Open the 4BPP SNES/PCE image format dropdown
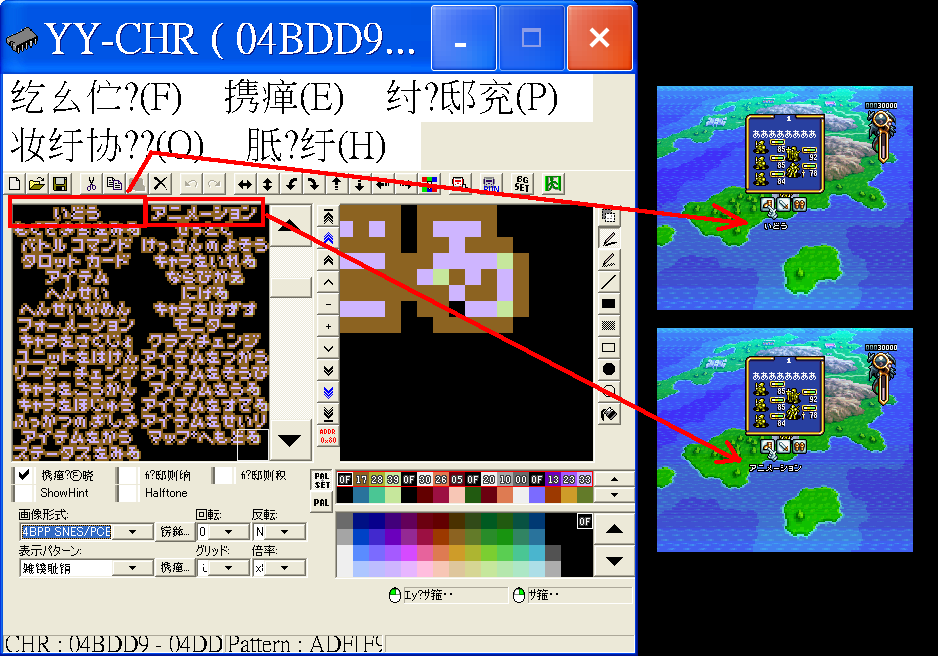 (x=132, y=532)
